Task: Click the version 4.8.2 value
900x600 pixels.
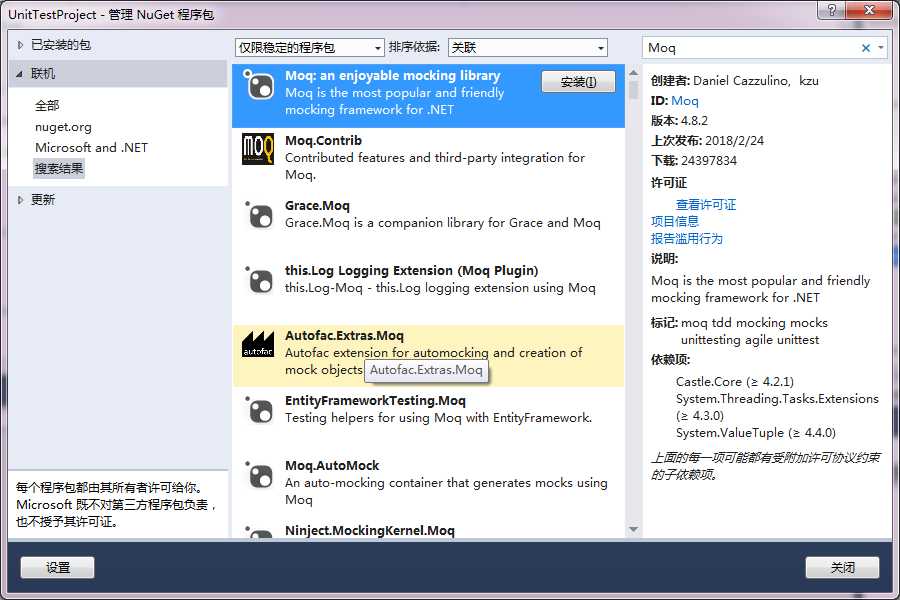Action: [x=694, y=121]
